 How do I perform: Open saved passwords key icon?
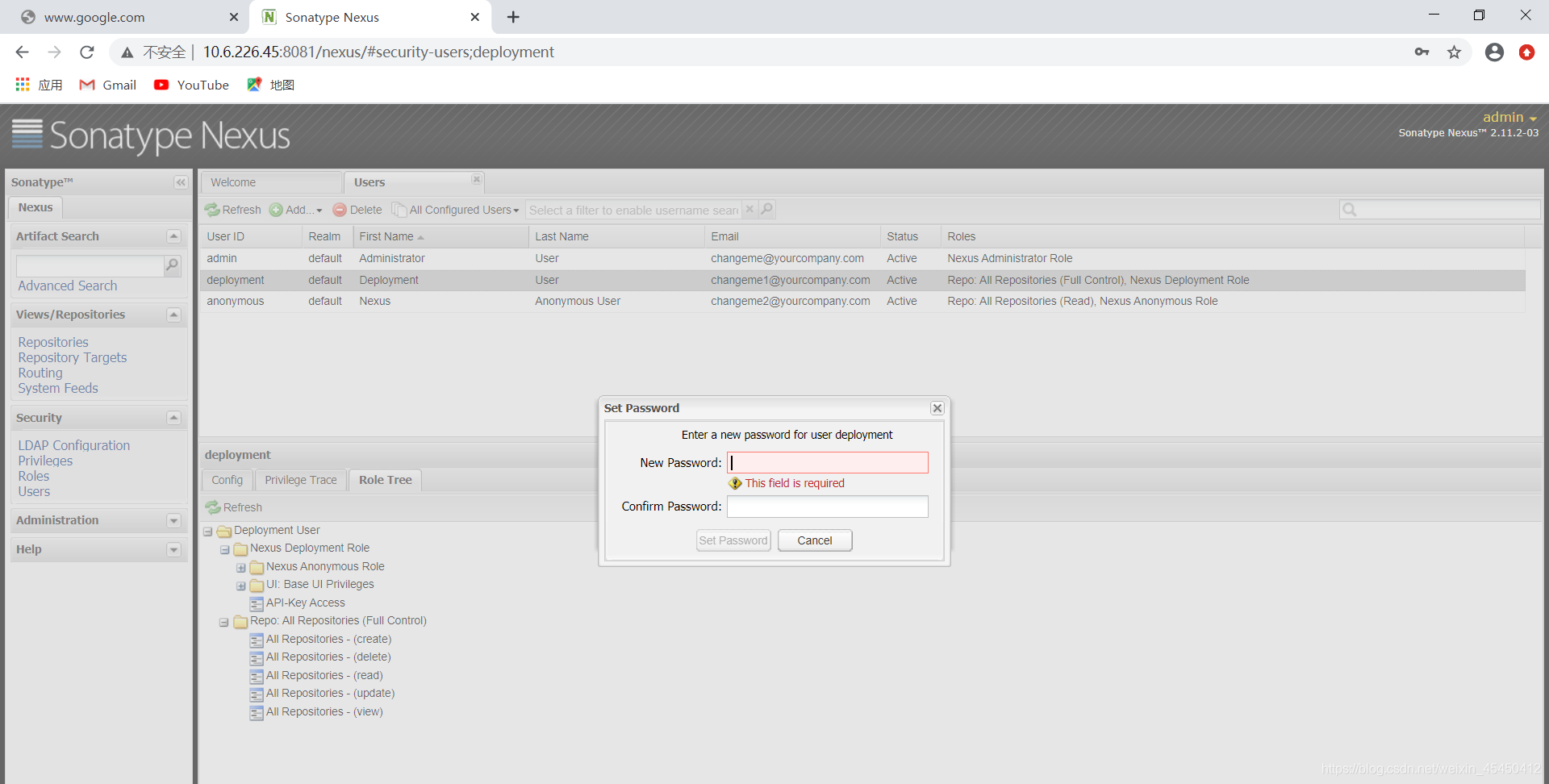(1422, 52)
